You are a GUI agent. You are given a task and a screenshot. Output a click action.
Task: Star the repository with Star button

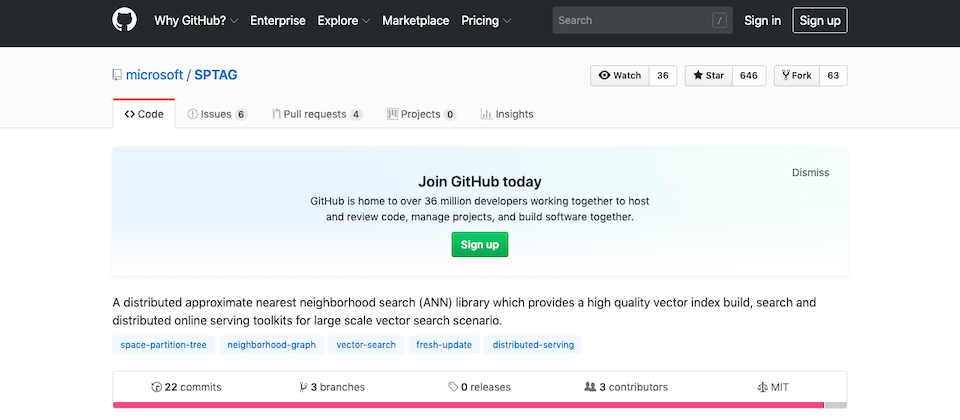708,75
